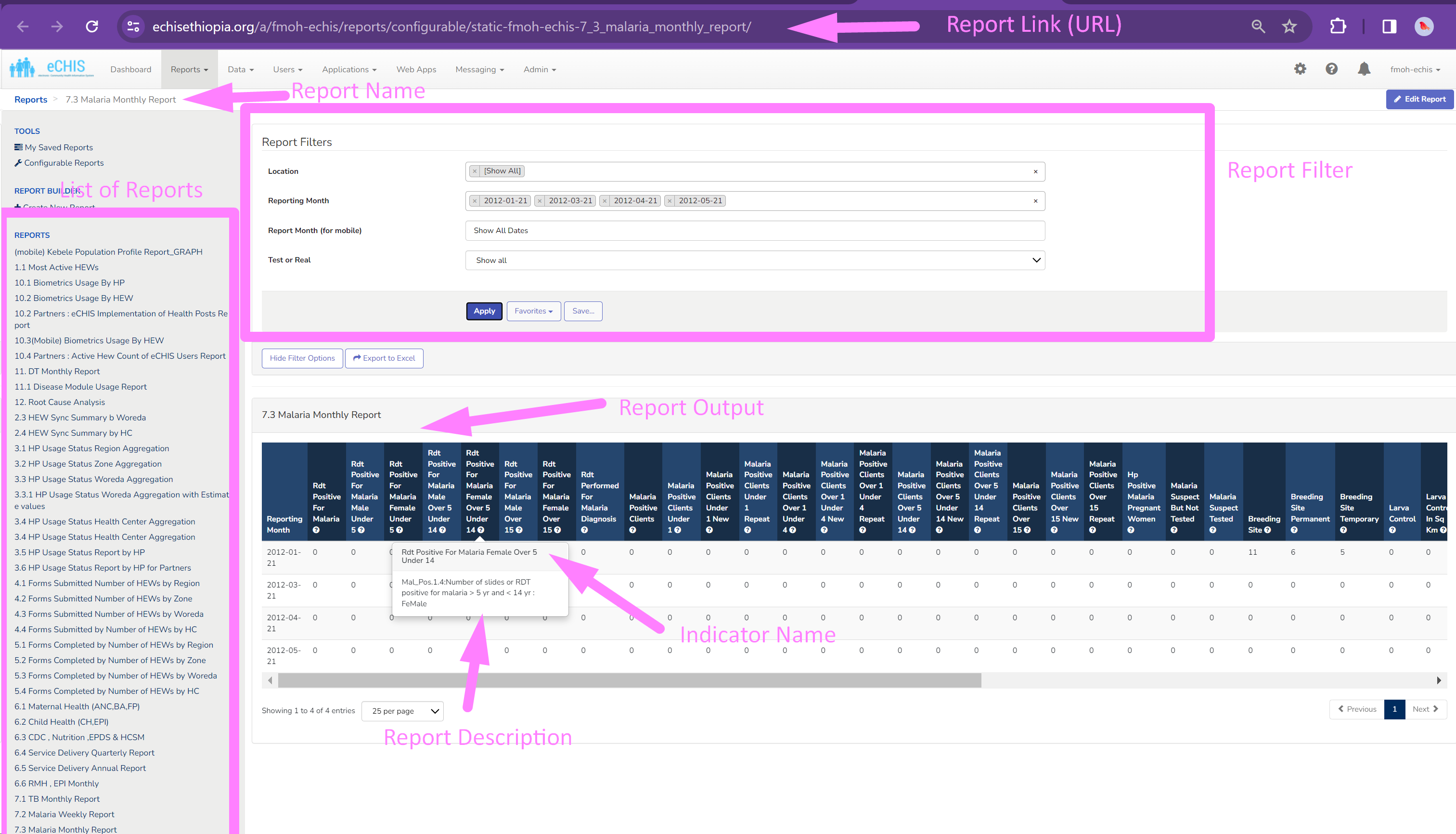Click Reports breadcrumb link

coord(31,100)
